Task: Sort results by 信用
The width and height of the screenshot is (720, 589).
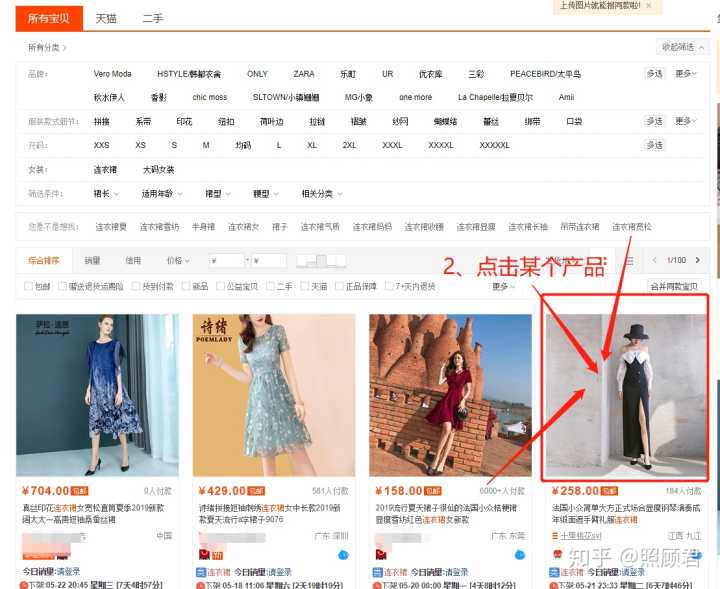Action: [x=133, y=261]
